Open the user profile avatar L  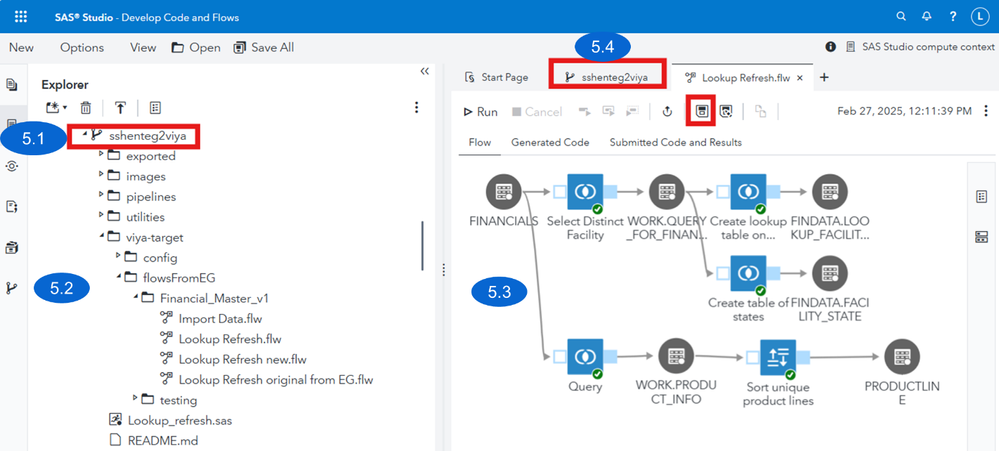pos(979,17)
